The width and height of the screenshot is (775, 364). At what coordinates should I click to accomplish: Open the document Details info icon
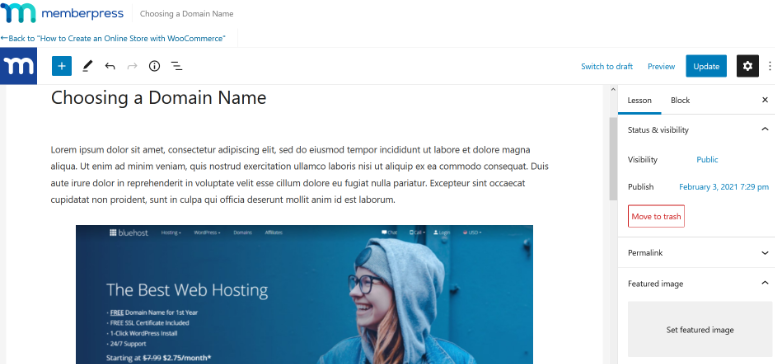point(154,66)
